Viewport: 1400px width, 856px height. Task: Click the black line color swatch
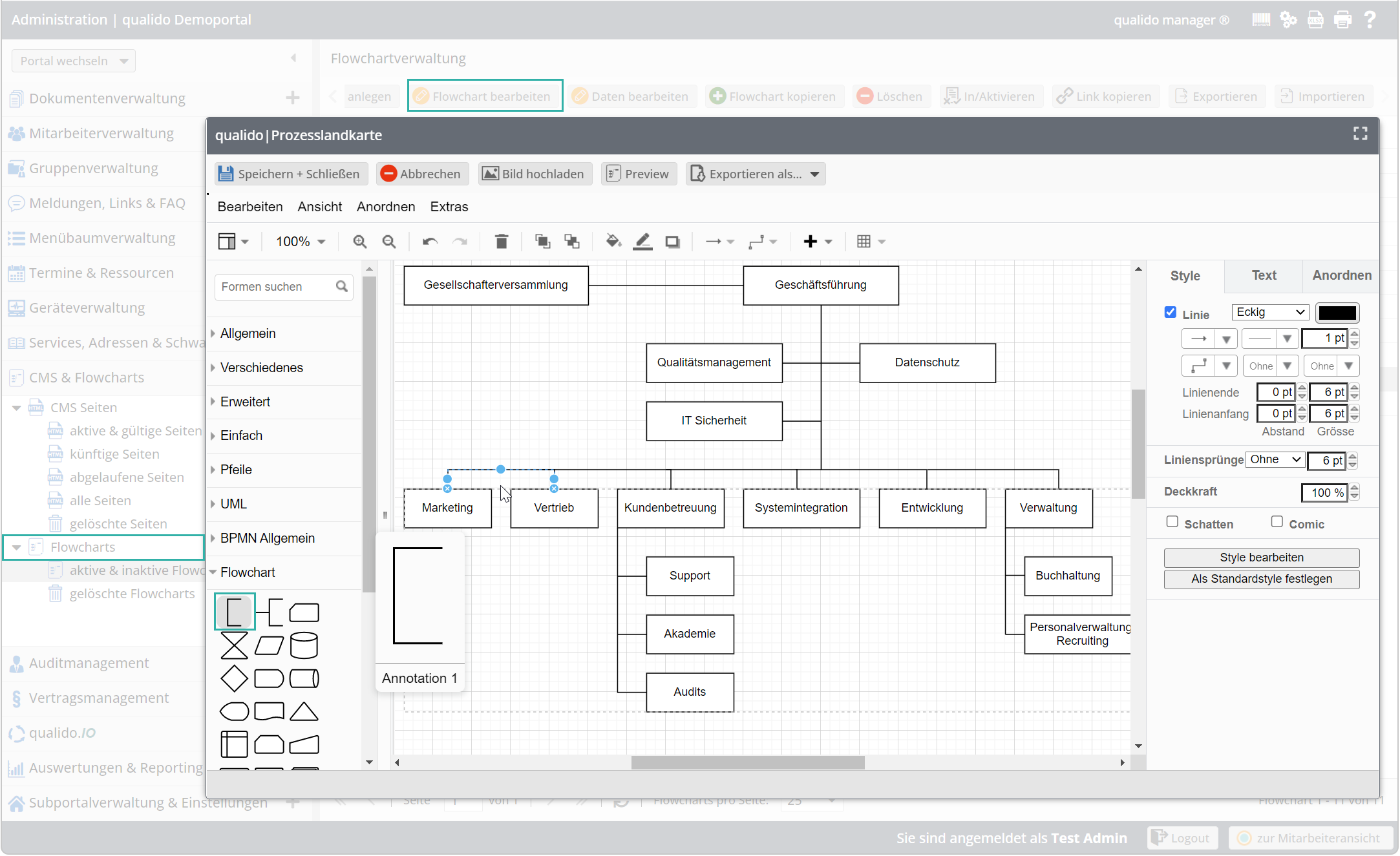1337,313
